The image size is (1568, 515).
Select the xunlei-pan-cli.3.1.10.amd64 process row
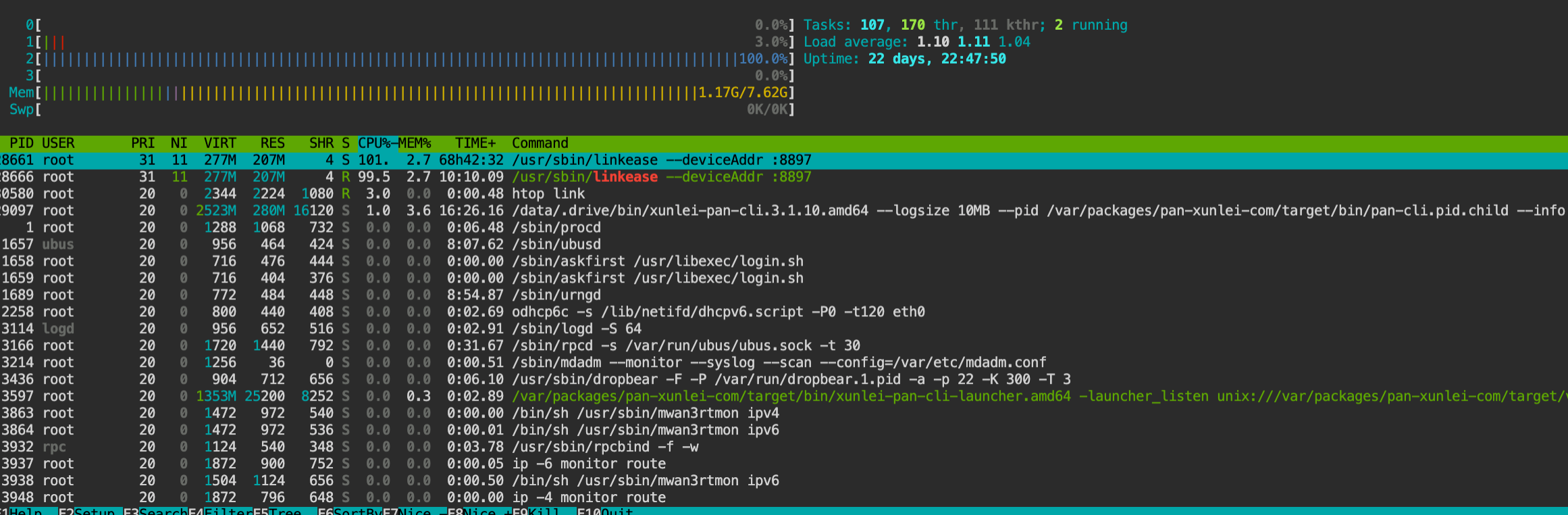point(675,211)
